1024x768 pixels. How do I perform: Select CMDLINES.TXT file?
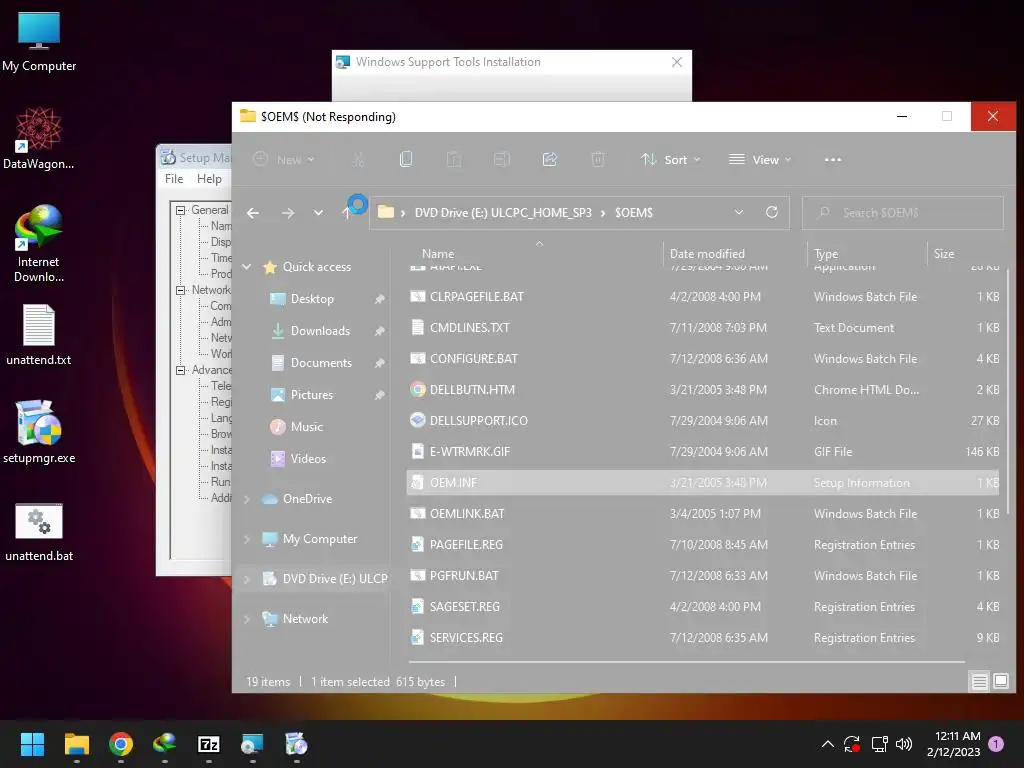tap(703, 328)
